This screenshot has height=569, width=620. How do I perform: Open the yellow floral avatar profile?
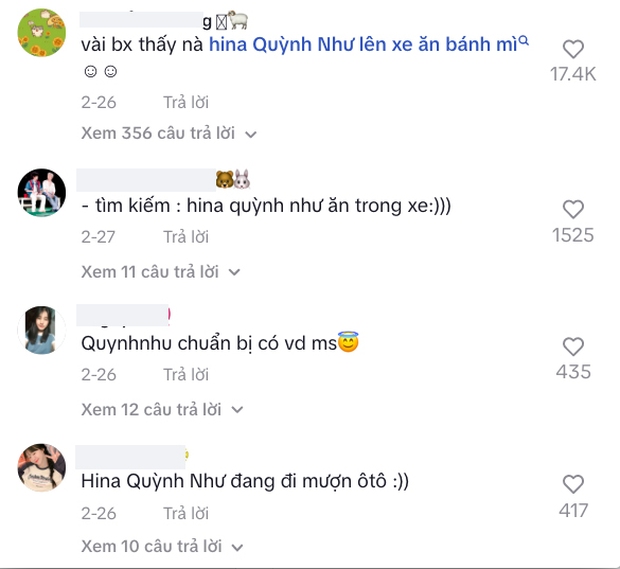coord(42,33)
